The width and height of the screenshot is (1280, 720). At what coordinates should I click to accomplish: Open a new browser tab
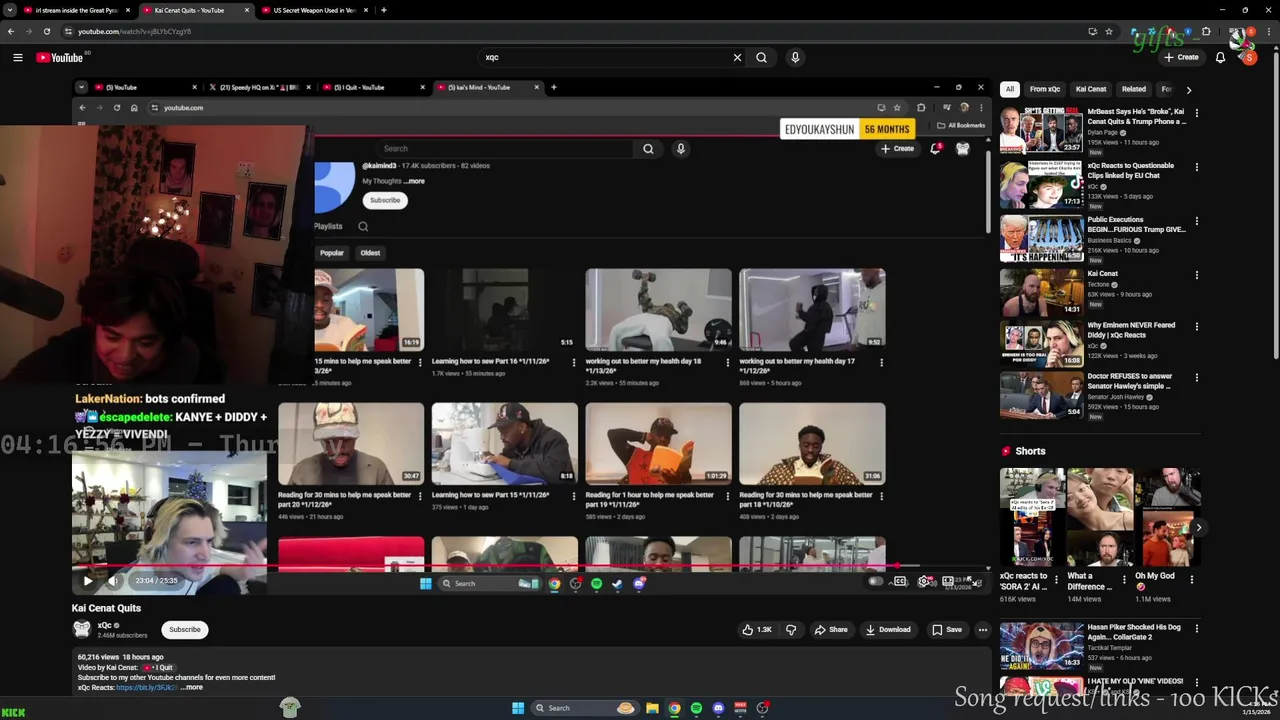coord(383,10)
